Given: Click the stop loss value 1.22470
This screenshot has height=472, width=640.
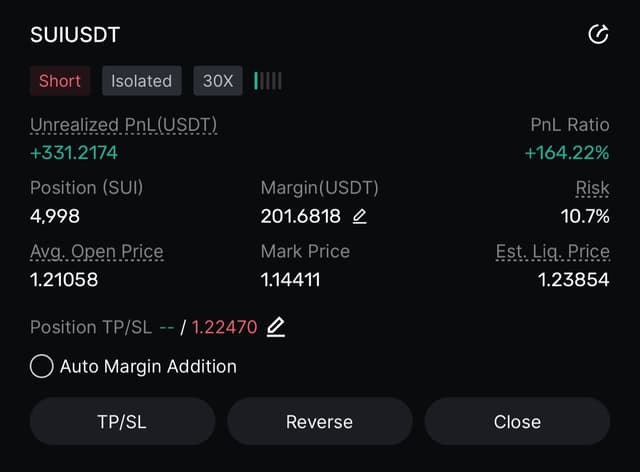Looking at the screenshot, I should point(225,327).
